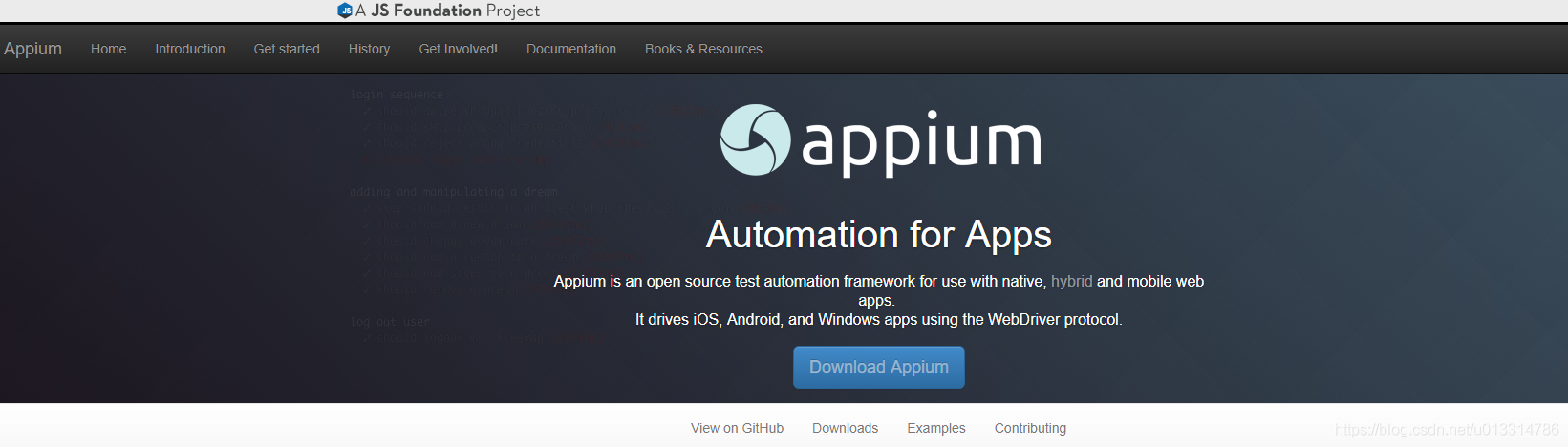Click the large appium wordmark text
The width and height of the screenshot is (1568, 447).
pos(921,143)
